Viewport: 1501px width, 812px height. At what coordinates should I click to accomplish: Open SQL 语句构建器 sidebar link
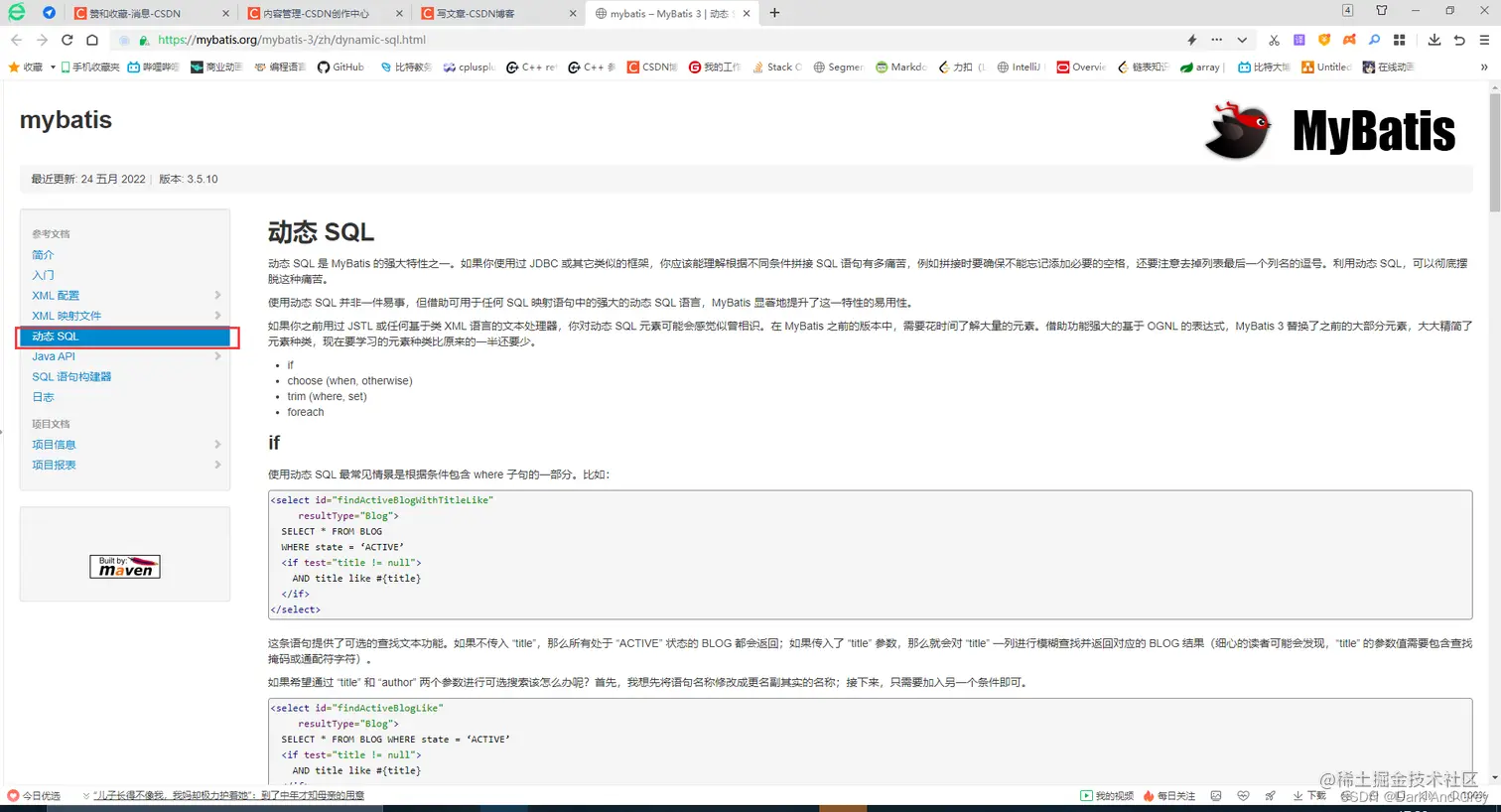pyautogui.click(x=71, y=377)
